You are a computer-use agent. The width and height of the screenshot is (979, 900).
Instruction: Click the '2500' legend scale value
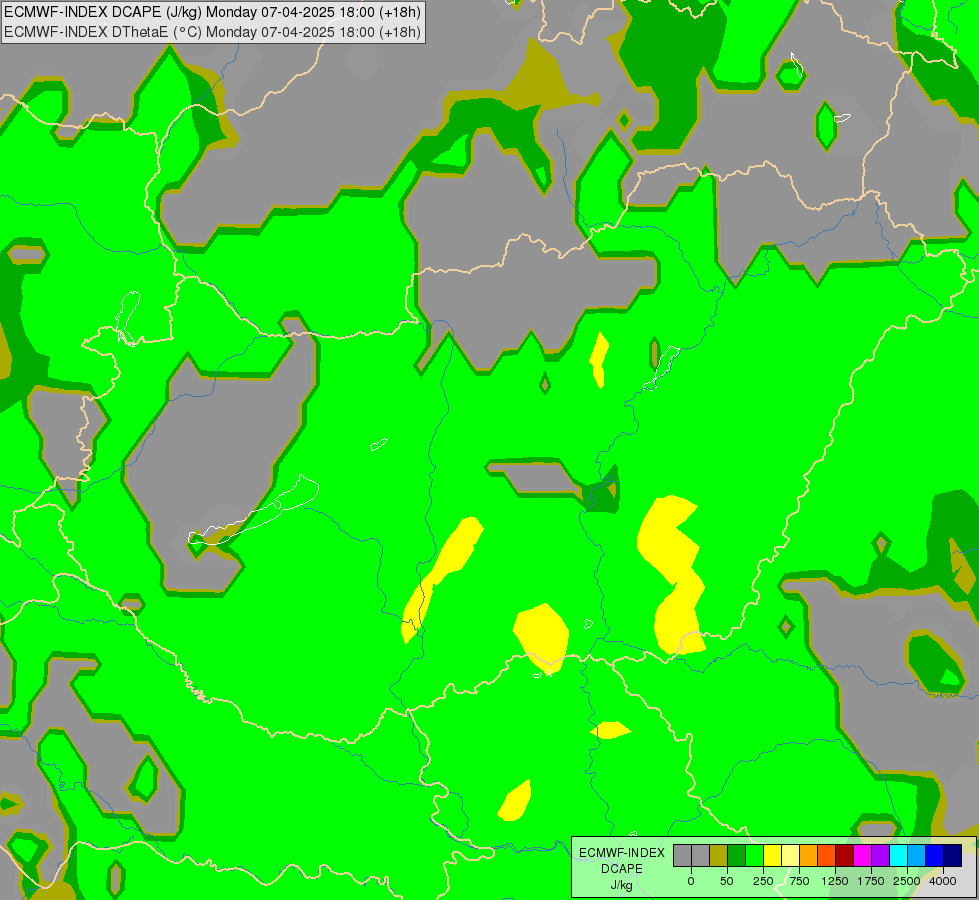(x=907, y=881)
